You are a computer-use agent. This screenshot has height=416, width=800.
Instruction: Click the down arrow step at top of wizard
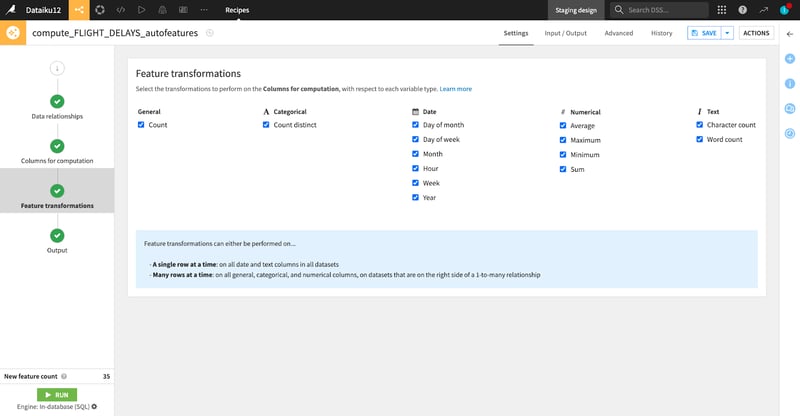(x=57, y=68)
